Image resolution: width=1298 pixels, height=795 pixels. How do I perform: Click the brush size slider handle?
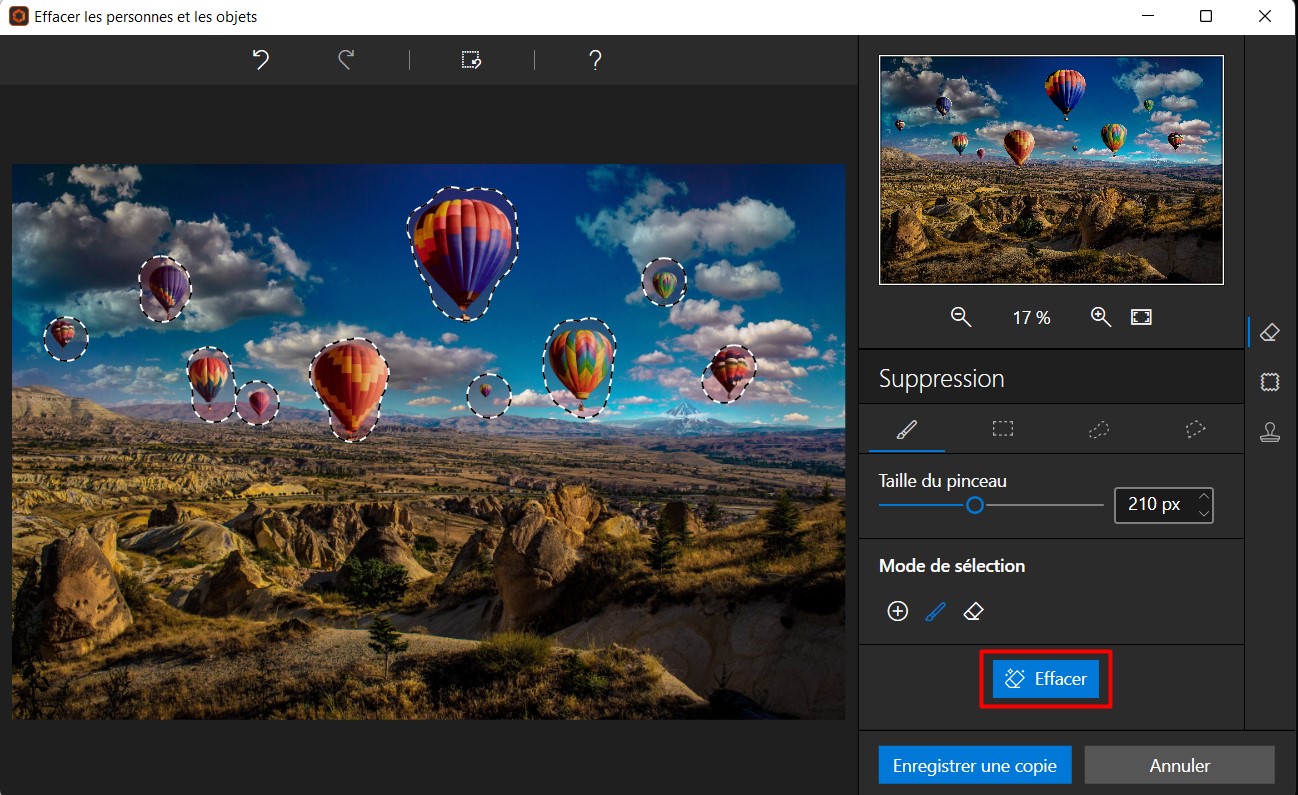coord(975,506)
